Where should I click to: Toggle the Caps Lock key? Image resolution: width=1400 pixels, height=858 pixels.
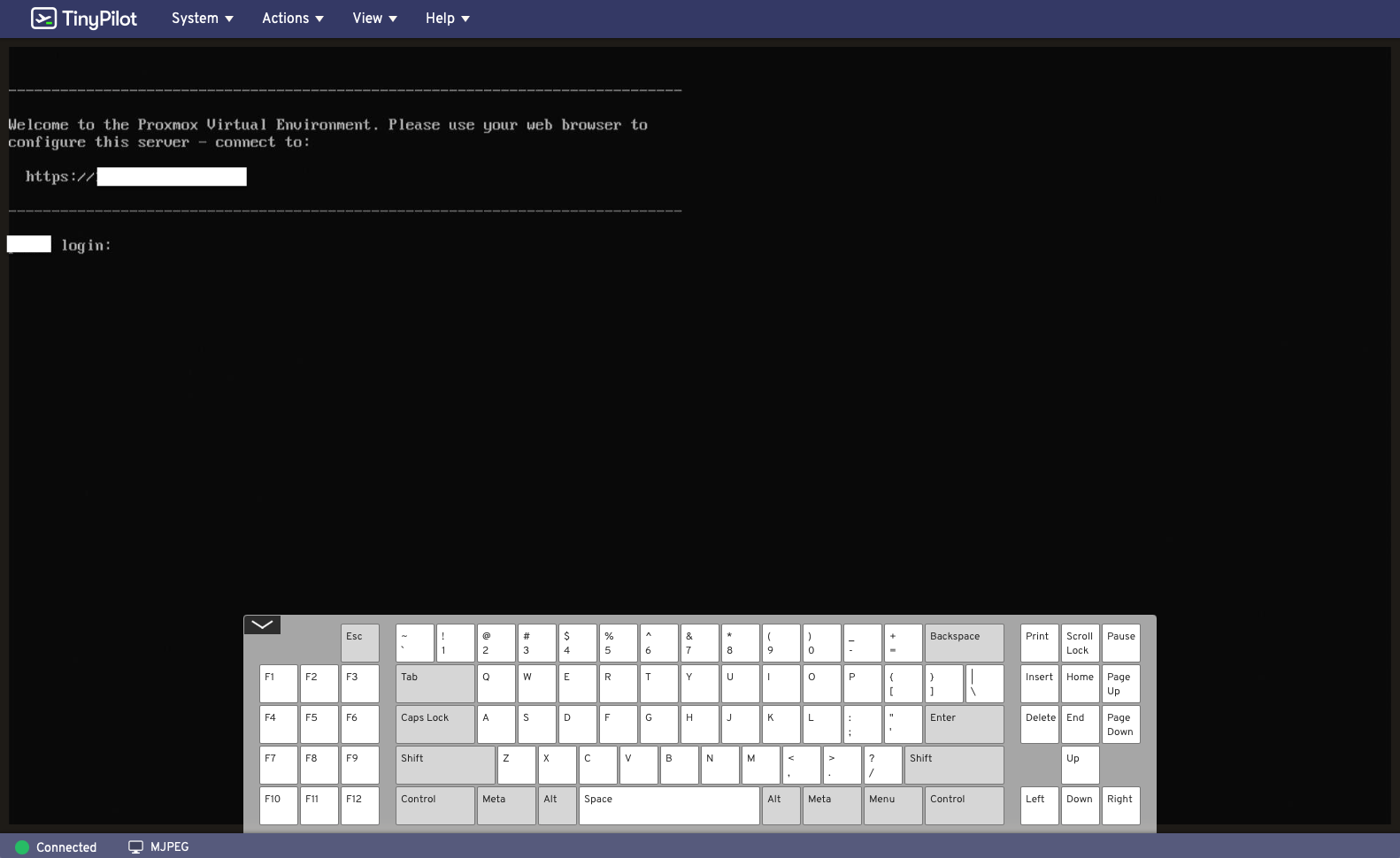(x=435, y=724)
